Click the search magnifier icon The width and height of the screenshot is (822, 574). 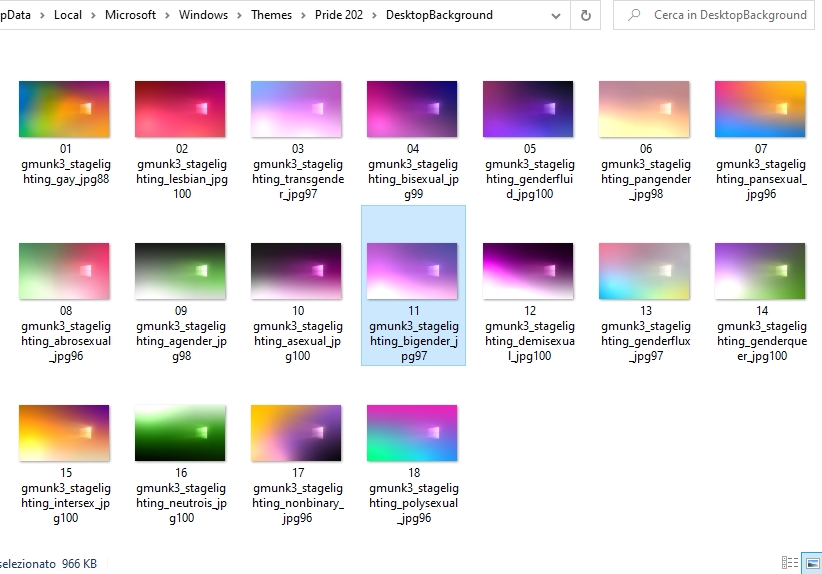[634, 15]
